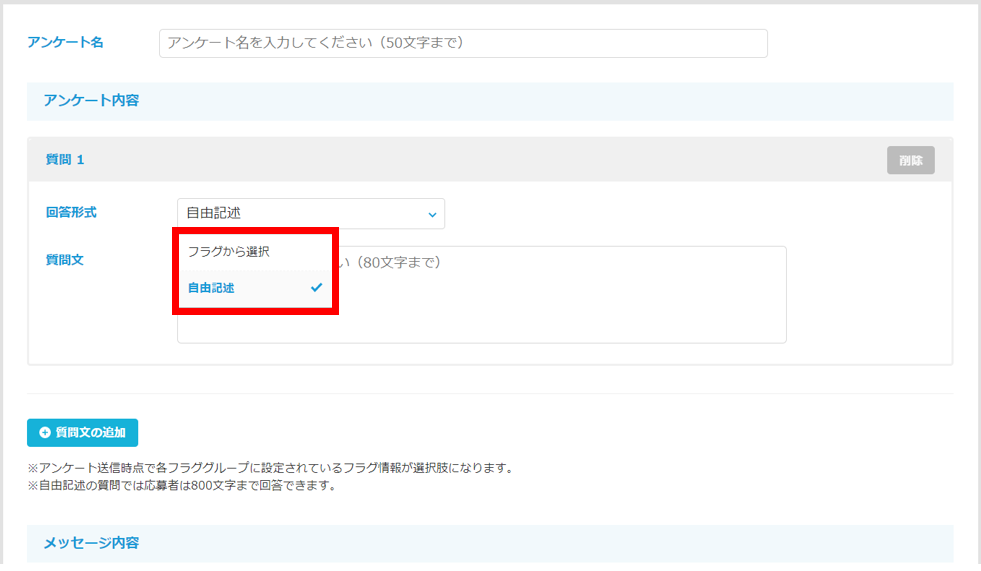Click the note about 800文字 free answers
This screenshot has height=571, width=981.
pyautogui.click(x=181, y=486)
